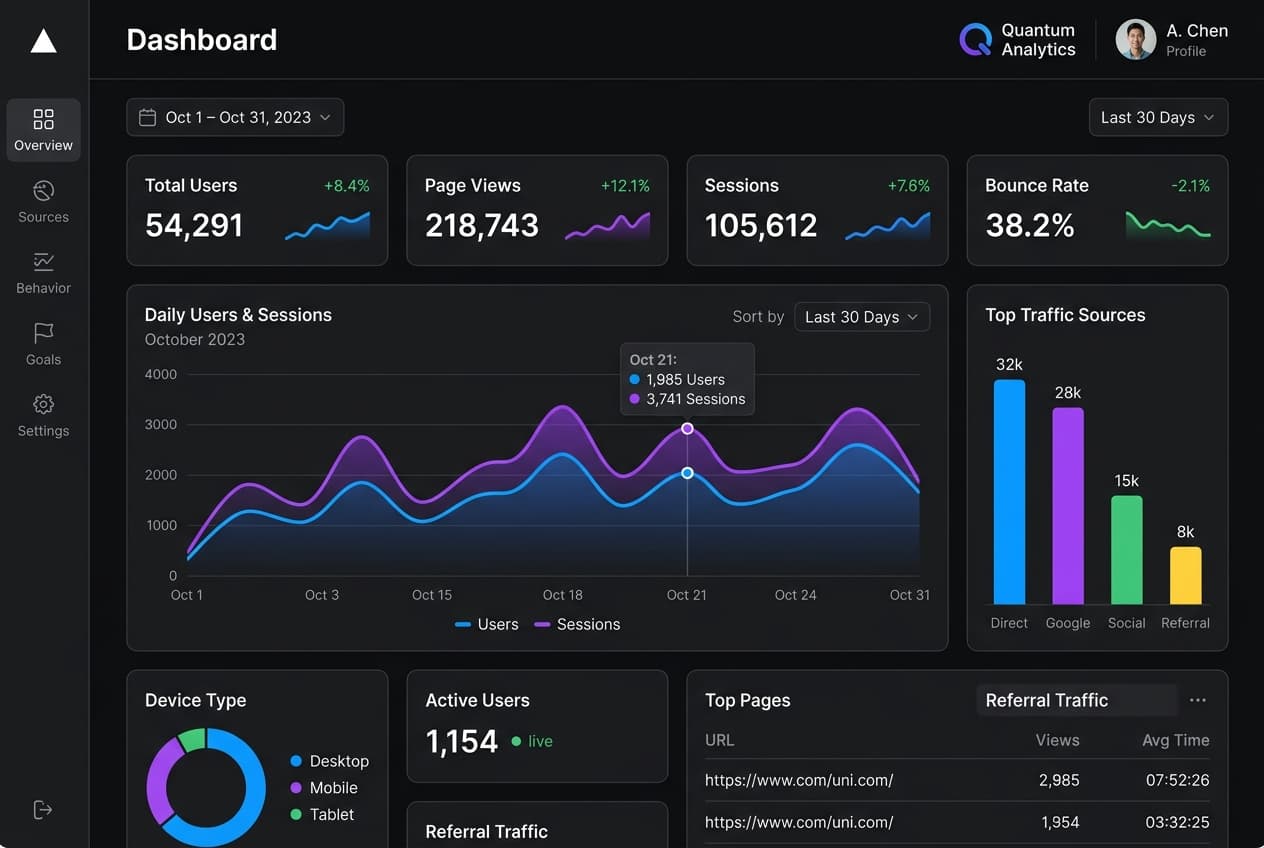
Task: Click the purple Page Views sparkline
Action: 607,226
